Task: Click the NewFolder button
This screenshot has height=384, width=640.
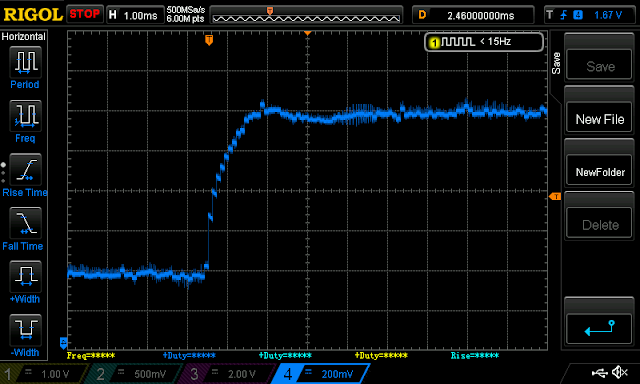Action: tap(599, 172)
